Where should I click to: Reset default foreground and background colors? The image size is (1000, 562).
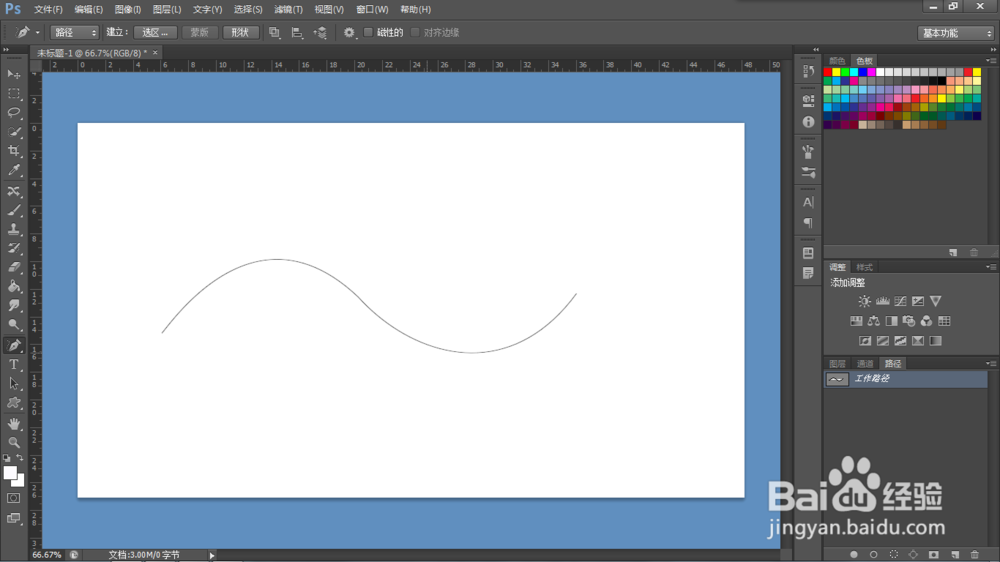[x=6, y=457]
